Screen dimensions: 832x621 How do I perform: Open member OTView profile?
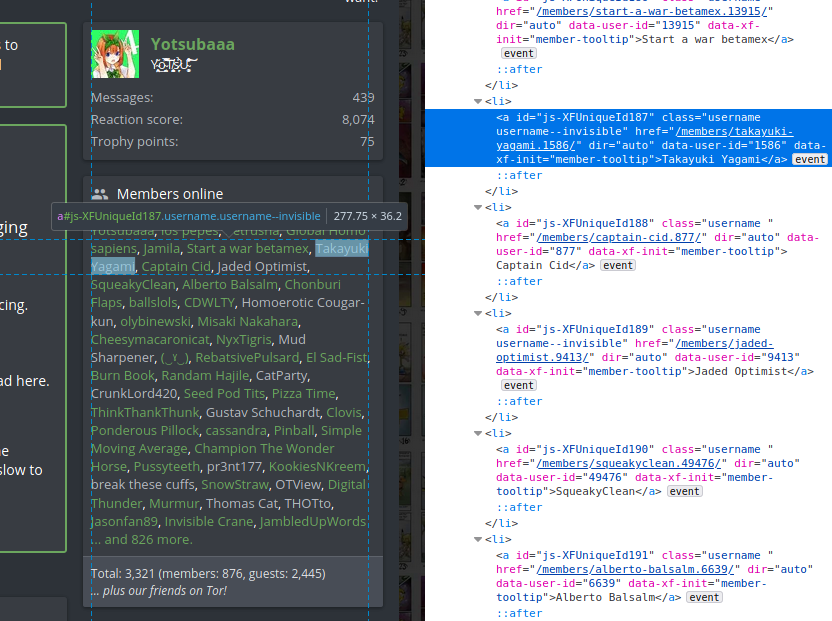pyautogui.click(x=298, y=485)
